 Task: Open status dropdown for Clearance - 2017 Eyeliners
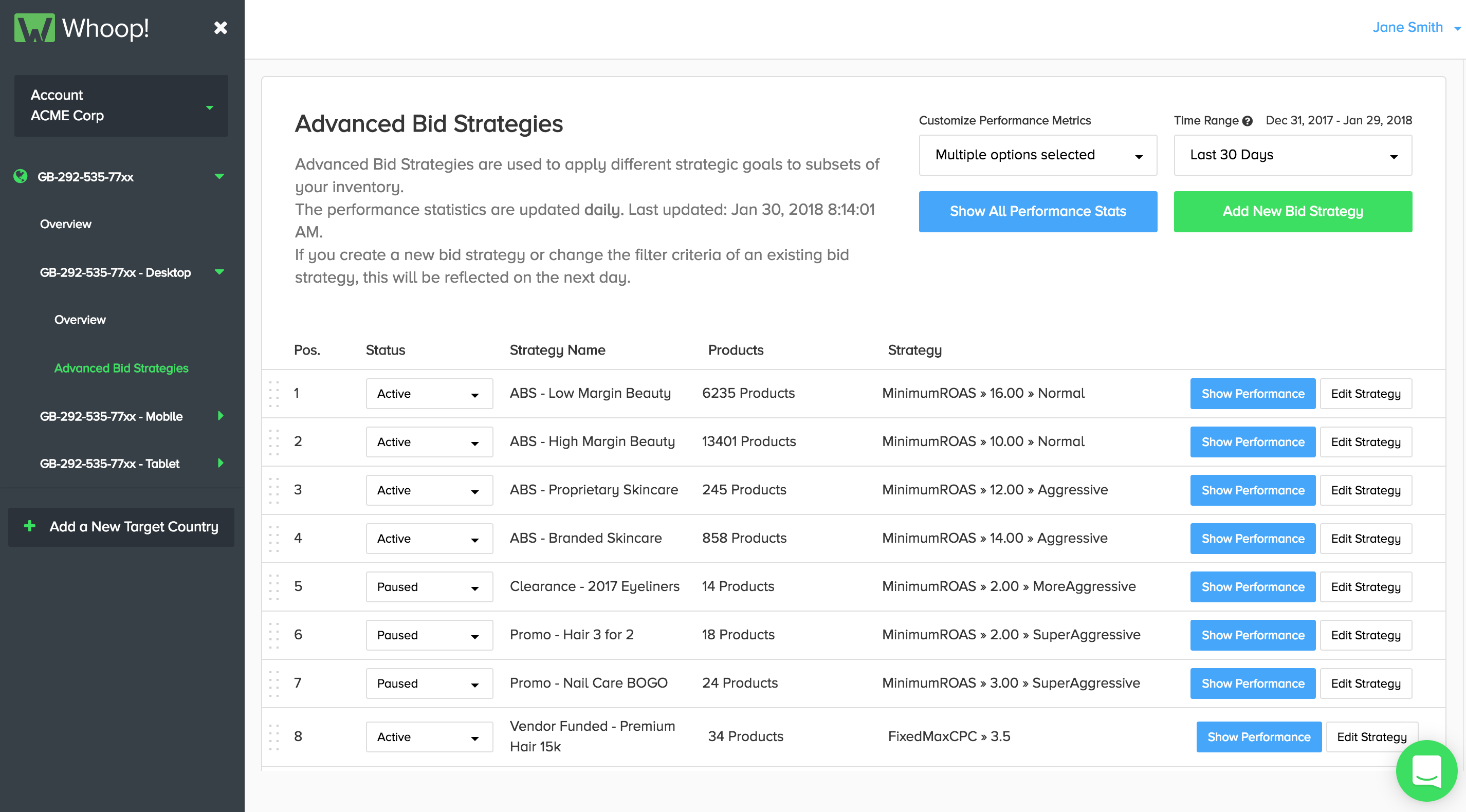point(429,587)
